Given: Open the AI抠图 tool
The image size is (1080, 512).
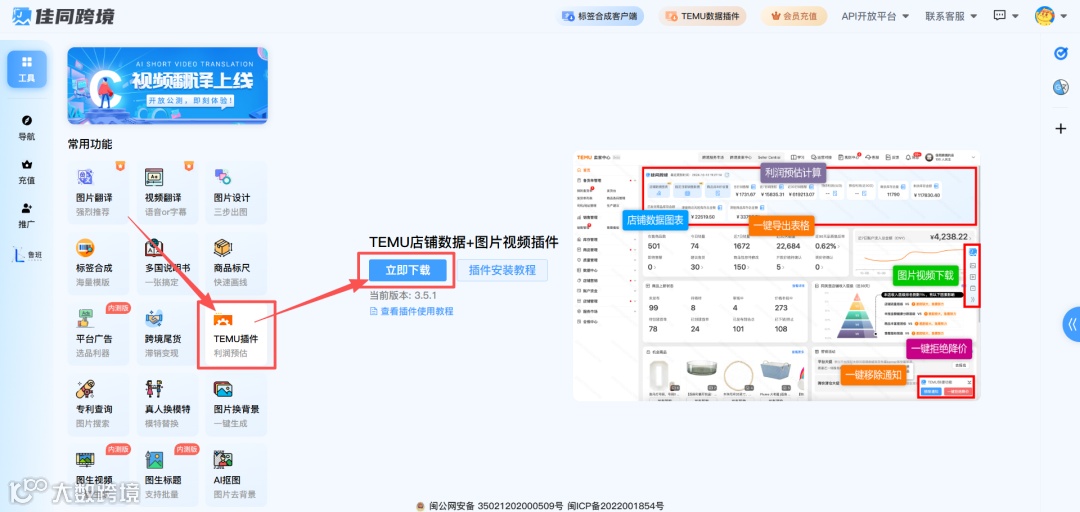Looking at the screenshot, I should point(236,475).
